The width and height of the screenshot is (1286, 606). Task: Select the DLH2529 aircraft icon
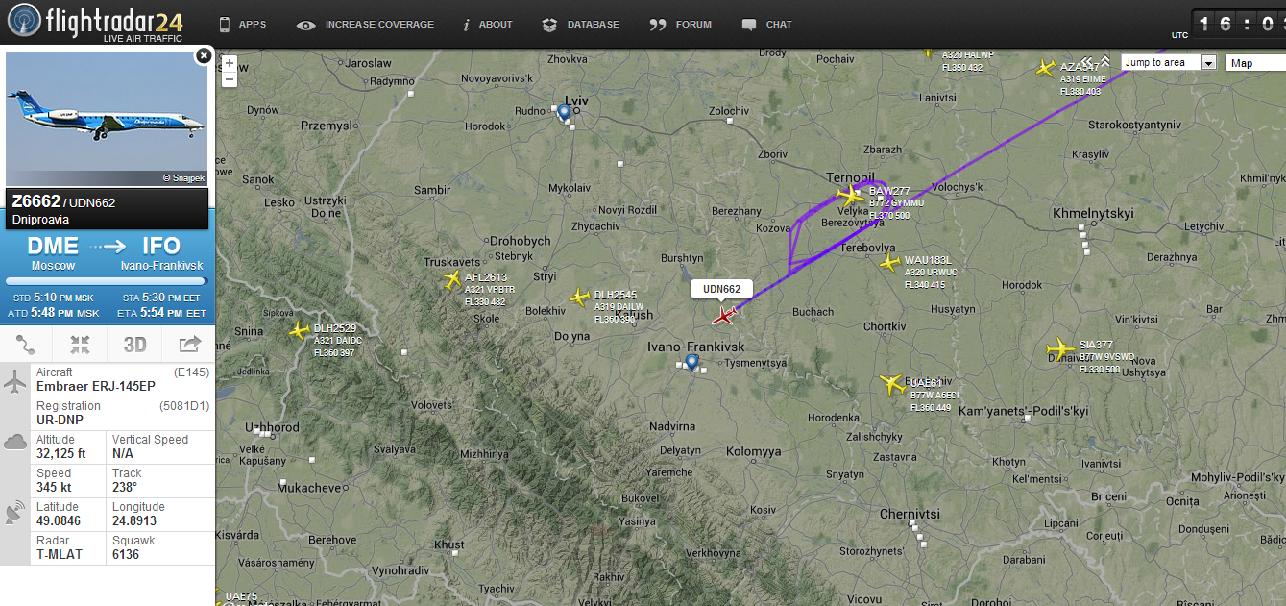coord(298,330)
